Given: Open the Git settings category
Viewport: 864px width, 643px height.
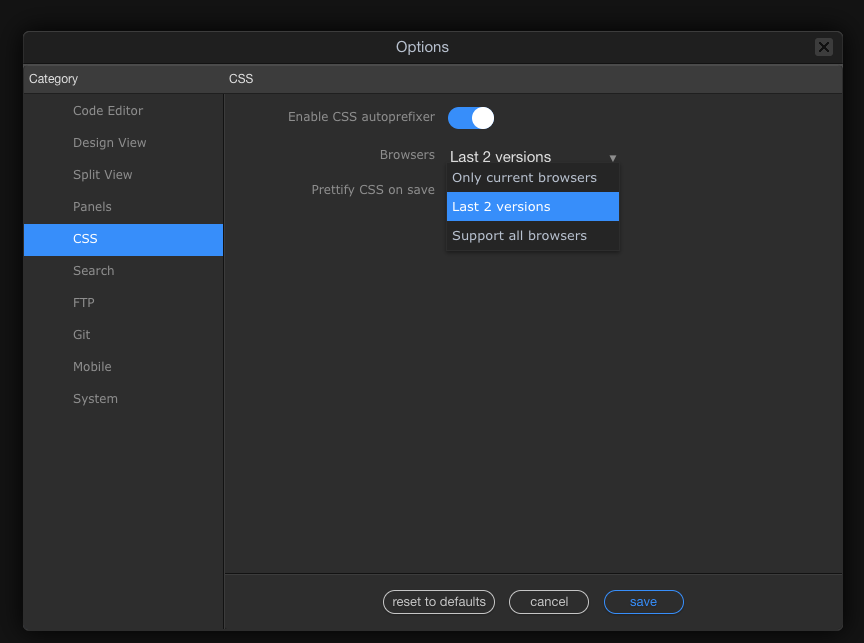Looking at the screenshot, I should tap(82, 335).
